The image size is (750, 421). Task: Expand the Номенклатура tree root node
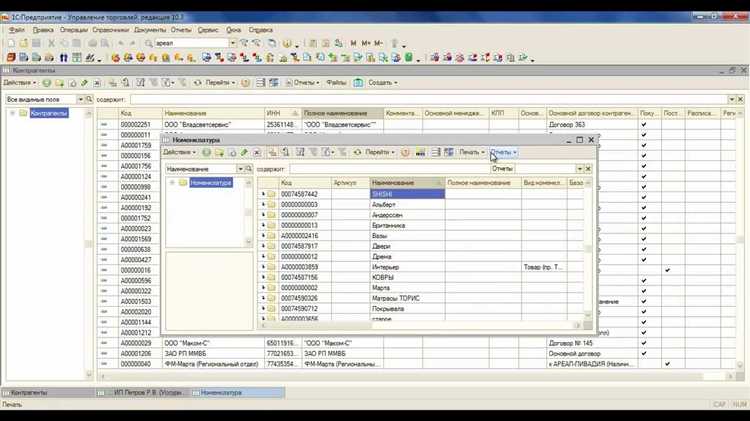click(x=172, y=183)
